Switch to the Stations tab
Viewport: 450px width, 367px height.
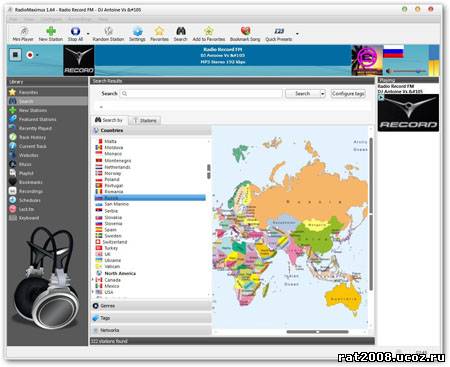pos(145,121)
